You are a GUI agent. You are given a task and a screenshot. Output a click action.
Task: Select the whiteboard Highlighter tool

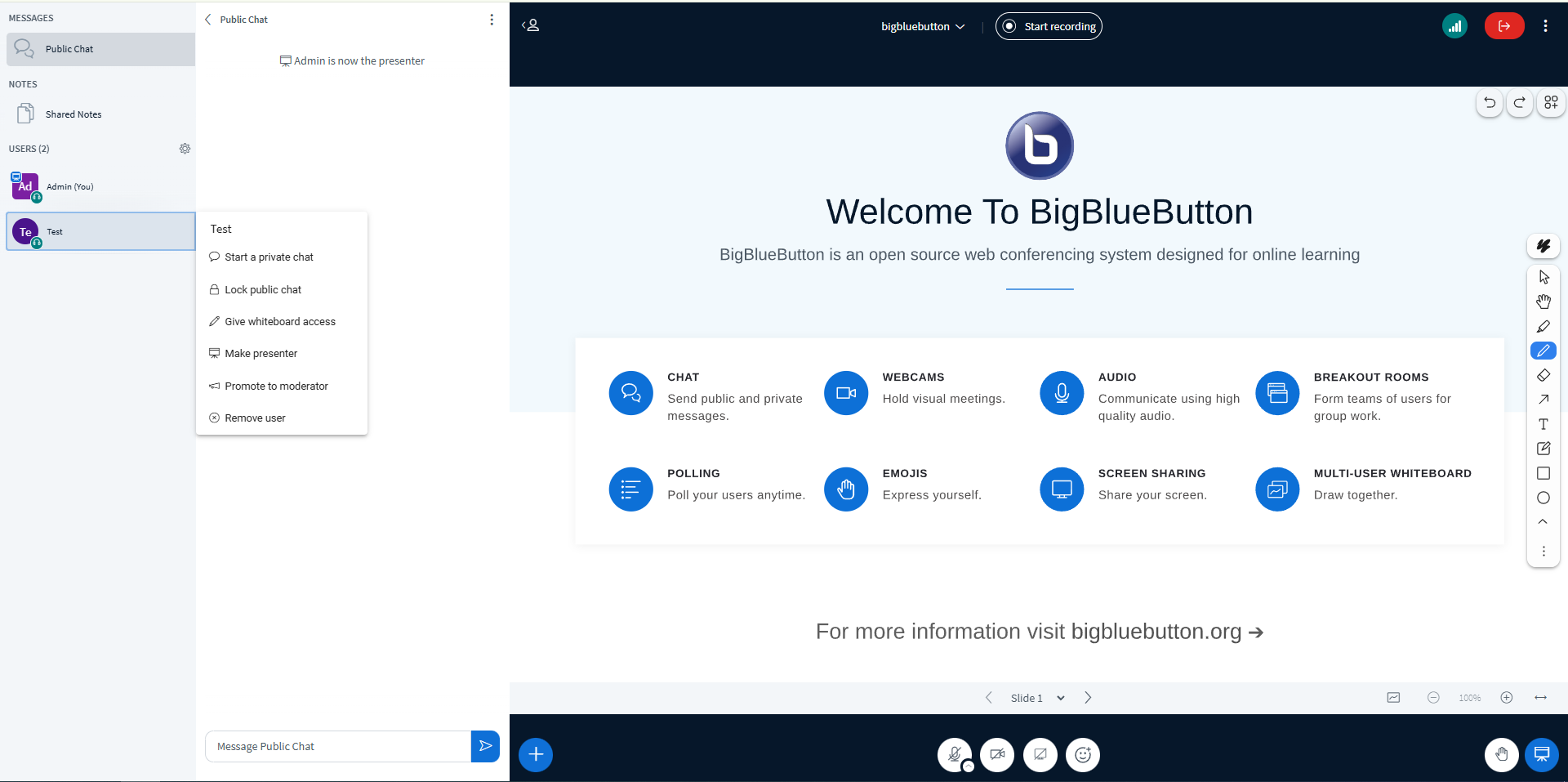(x=1543, y=326)
